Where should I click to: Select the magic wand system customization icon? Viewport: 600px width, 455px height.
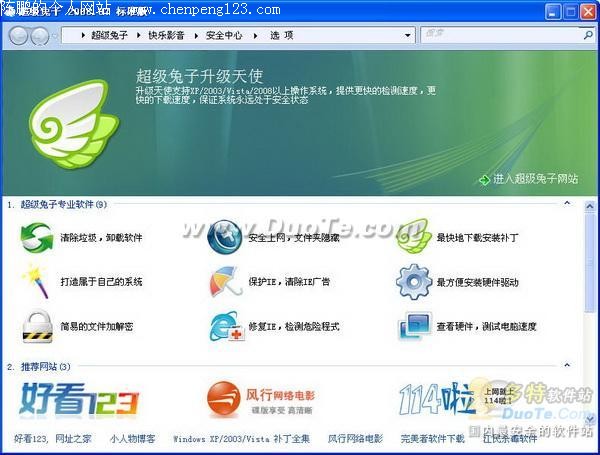pyautogui.click(x=37, y=281)
